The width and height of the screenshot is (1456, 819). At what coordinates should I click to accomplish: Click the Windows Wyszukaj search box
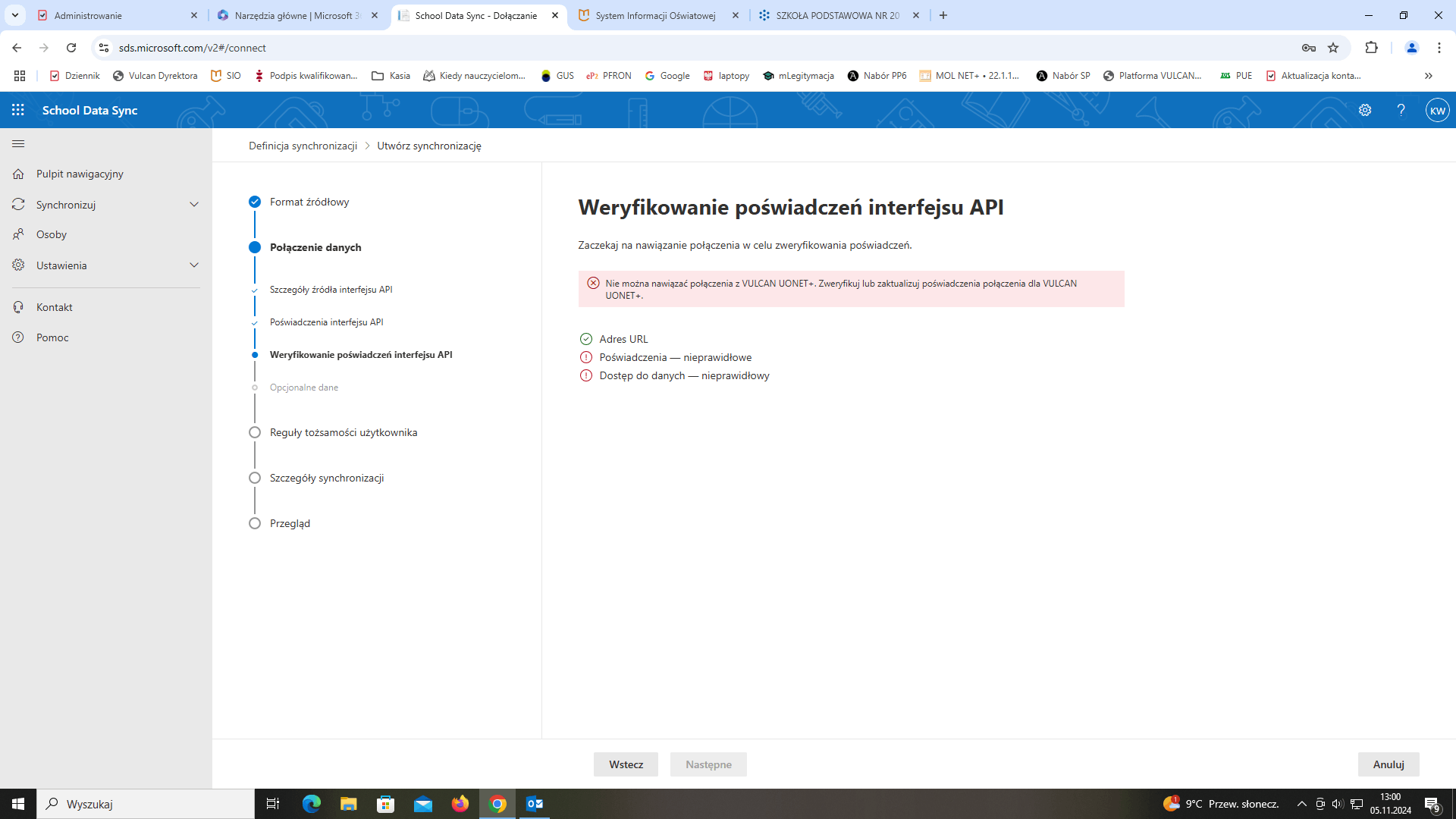[x=146, y=804]
